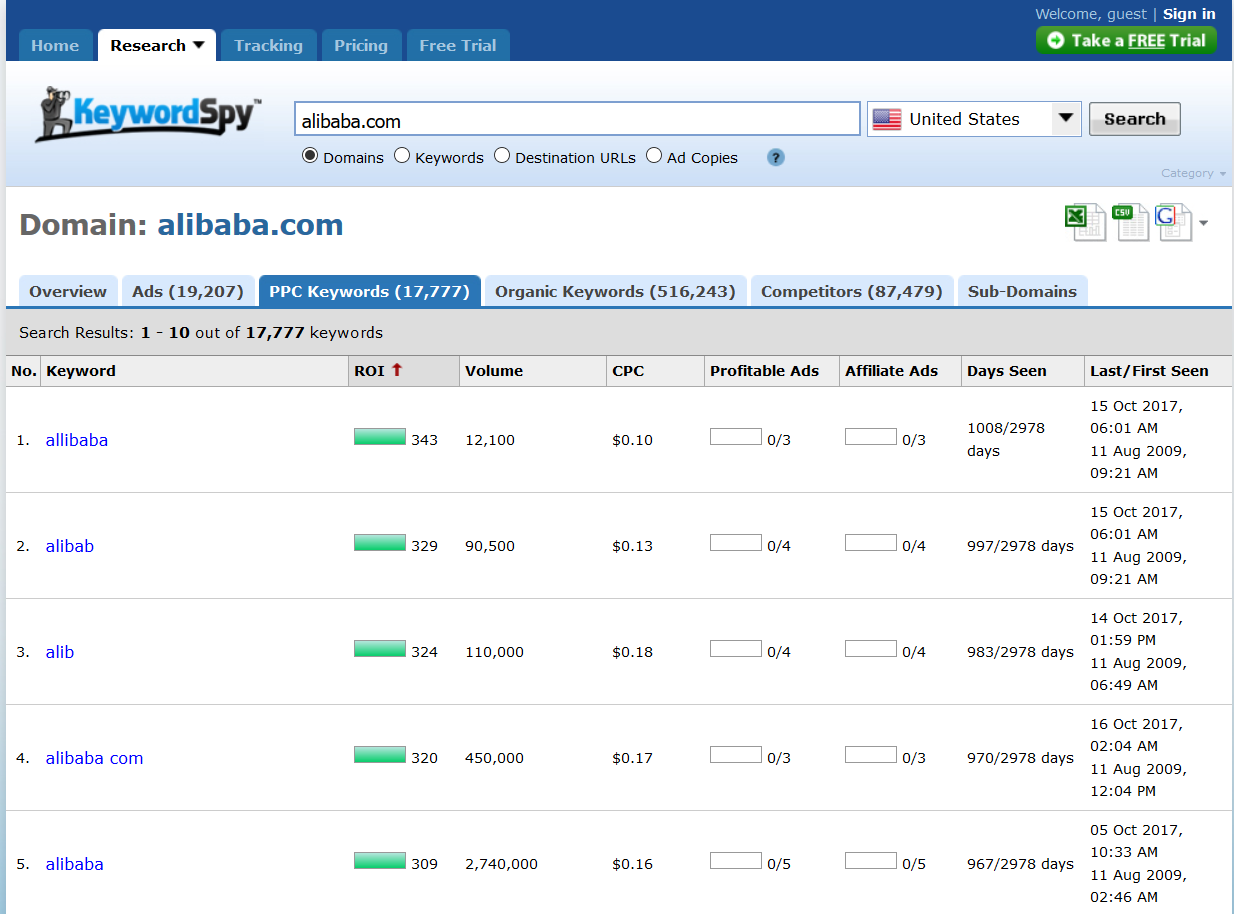The width and height of the screenshot is (1234, 914).
Task: Open the Research menu dropdown
Action: click(157, 46)
